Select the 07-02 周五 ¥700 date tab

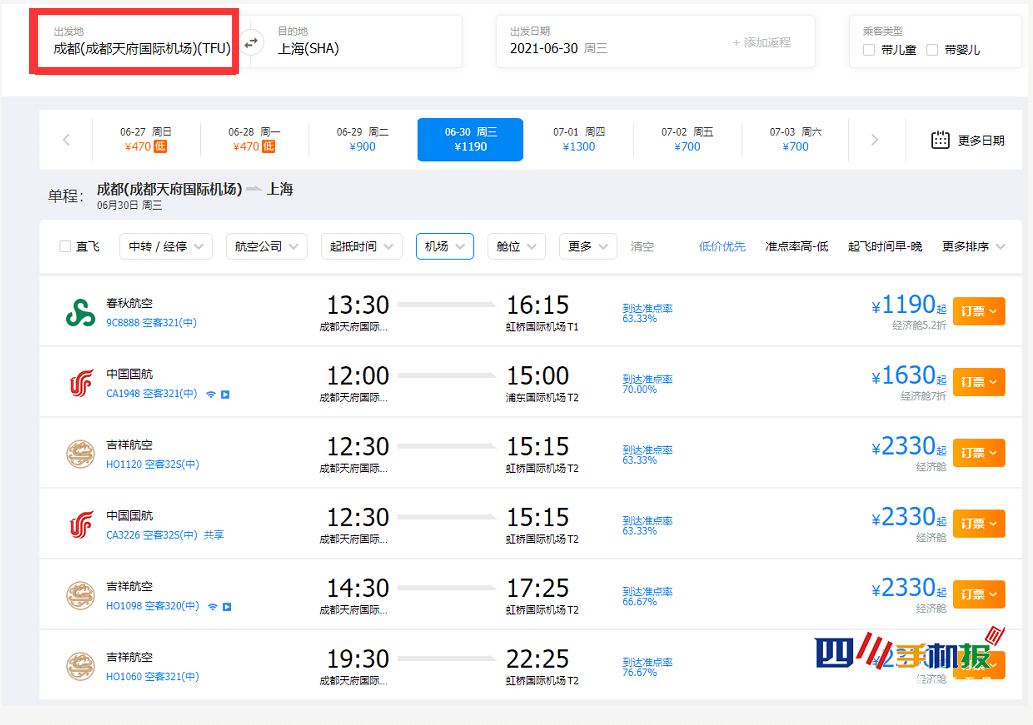(687, 140)
